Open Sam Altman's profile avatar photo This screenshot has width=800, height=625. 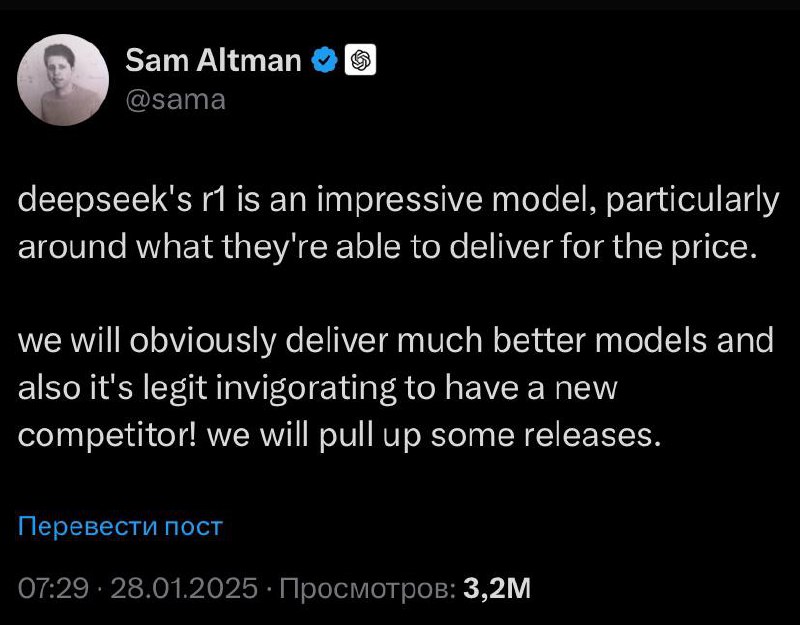[x=63, y=80]
